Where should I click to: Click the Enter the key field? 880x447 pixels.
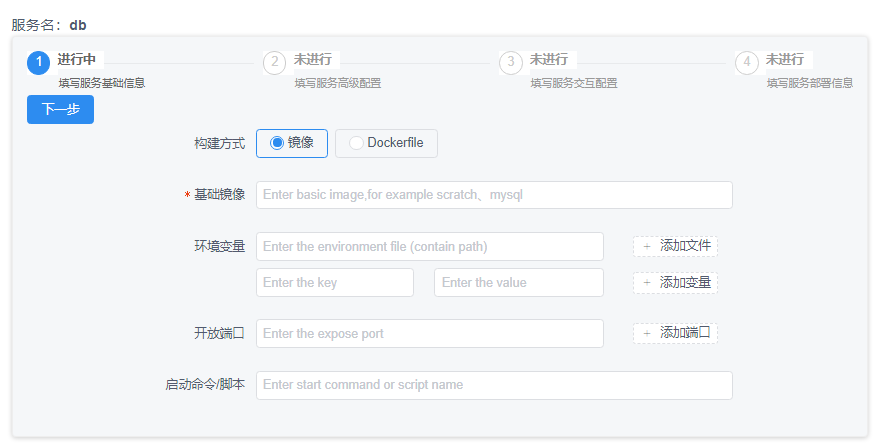pos(335,282)
